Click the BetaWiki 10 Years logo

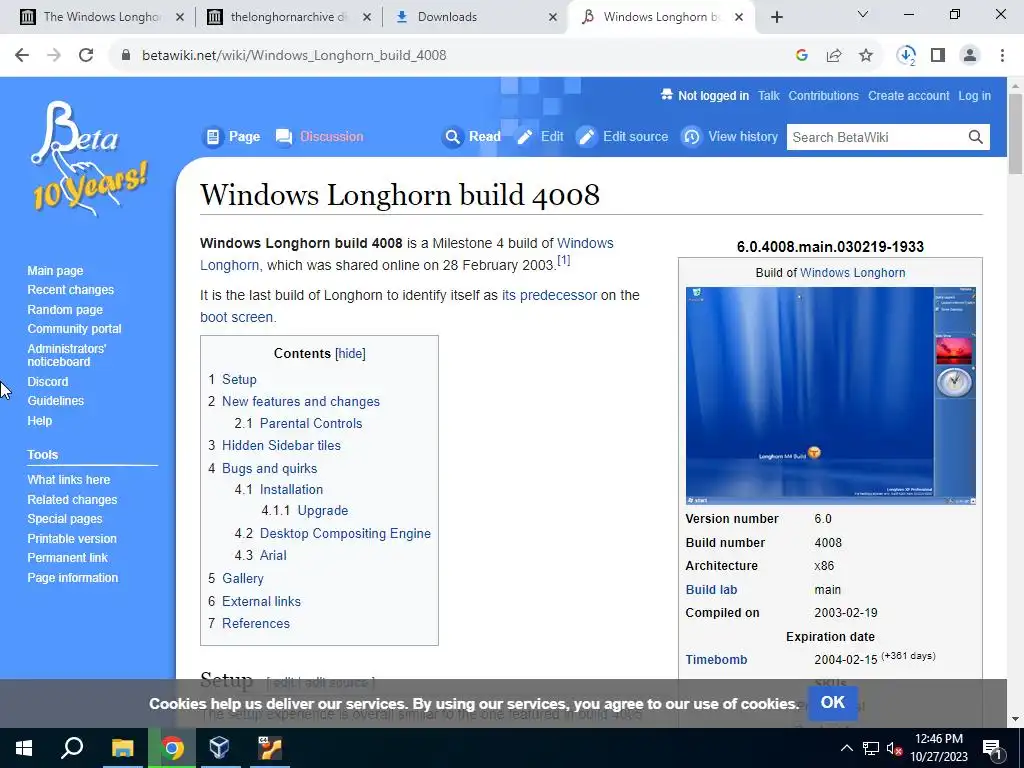pyautogui.click(x=88, y=159)
